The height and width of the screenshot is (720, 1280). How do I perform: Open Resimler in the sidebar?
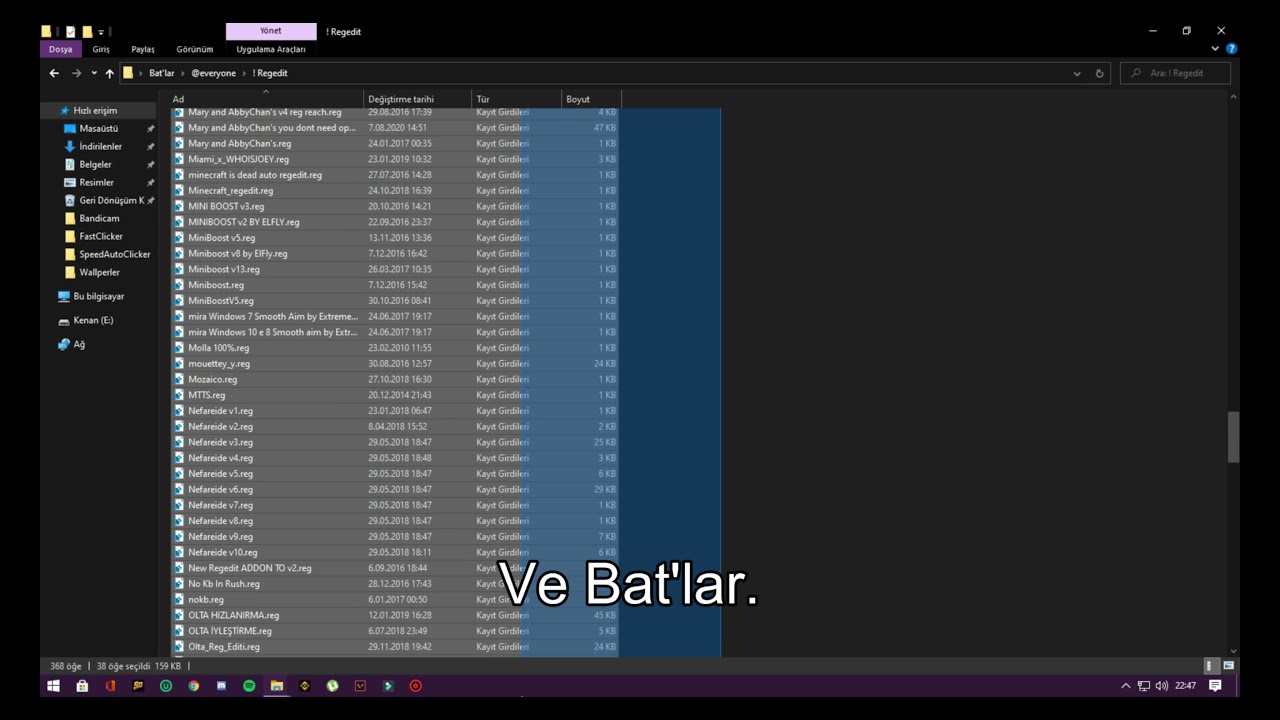[96, 183]
